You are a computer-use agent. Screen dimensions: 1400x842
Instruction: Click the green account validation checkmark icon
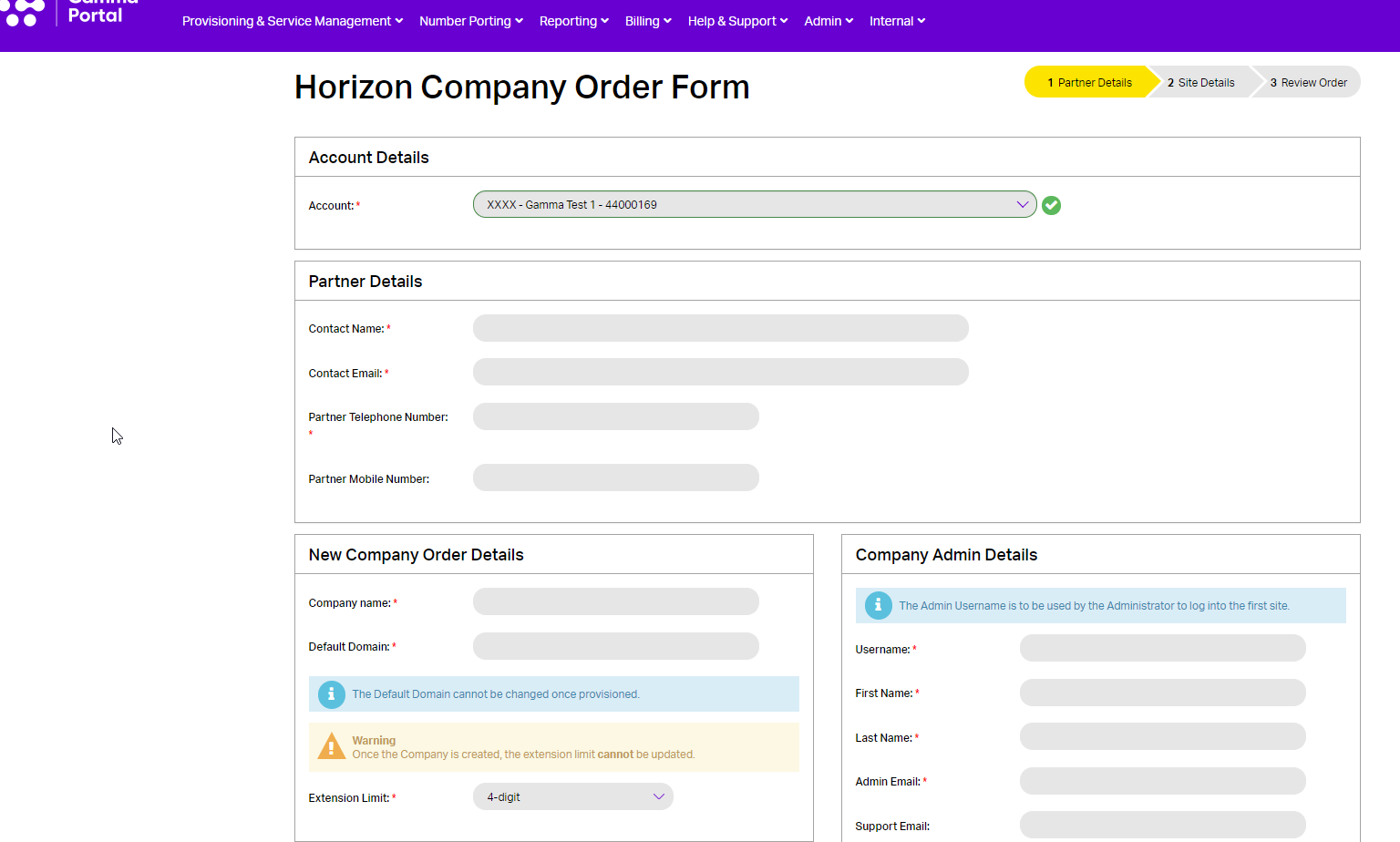[1051, 205]
